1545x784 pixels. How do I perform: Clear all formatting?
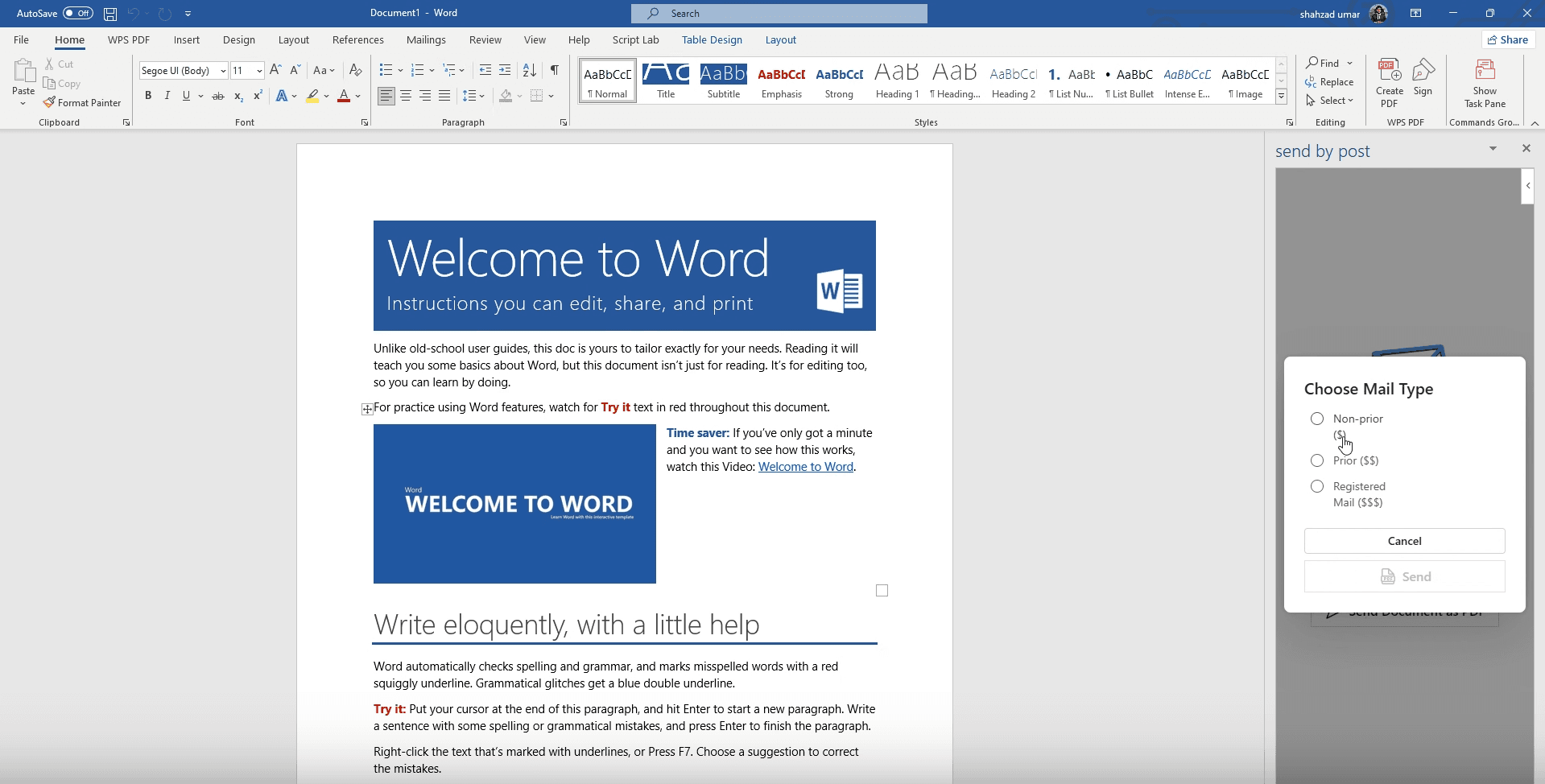click(x=355, y=70)
